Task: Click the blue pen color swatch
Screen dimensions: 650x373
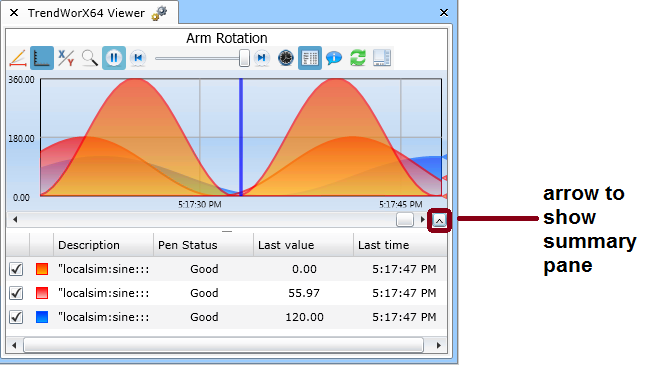Action: click(x=42, y=317)
